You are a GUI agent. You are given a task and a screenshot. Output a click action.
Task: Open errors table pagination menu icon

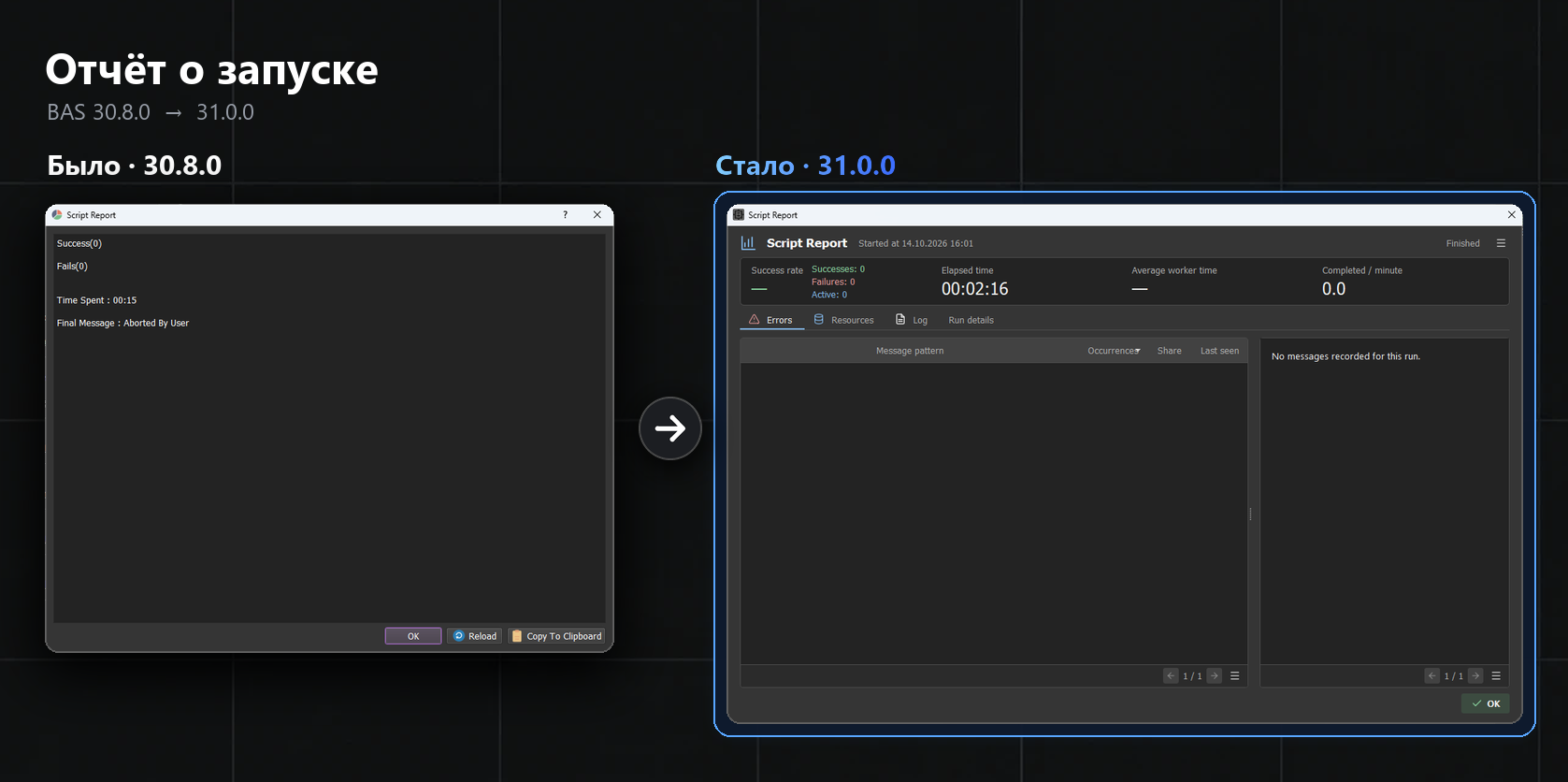pos(1234,675)
